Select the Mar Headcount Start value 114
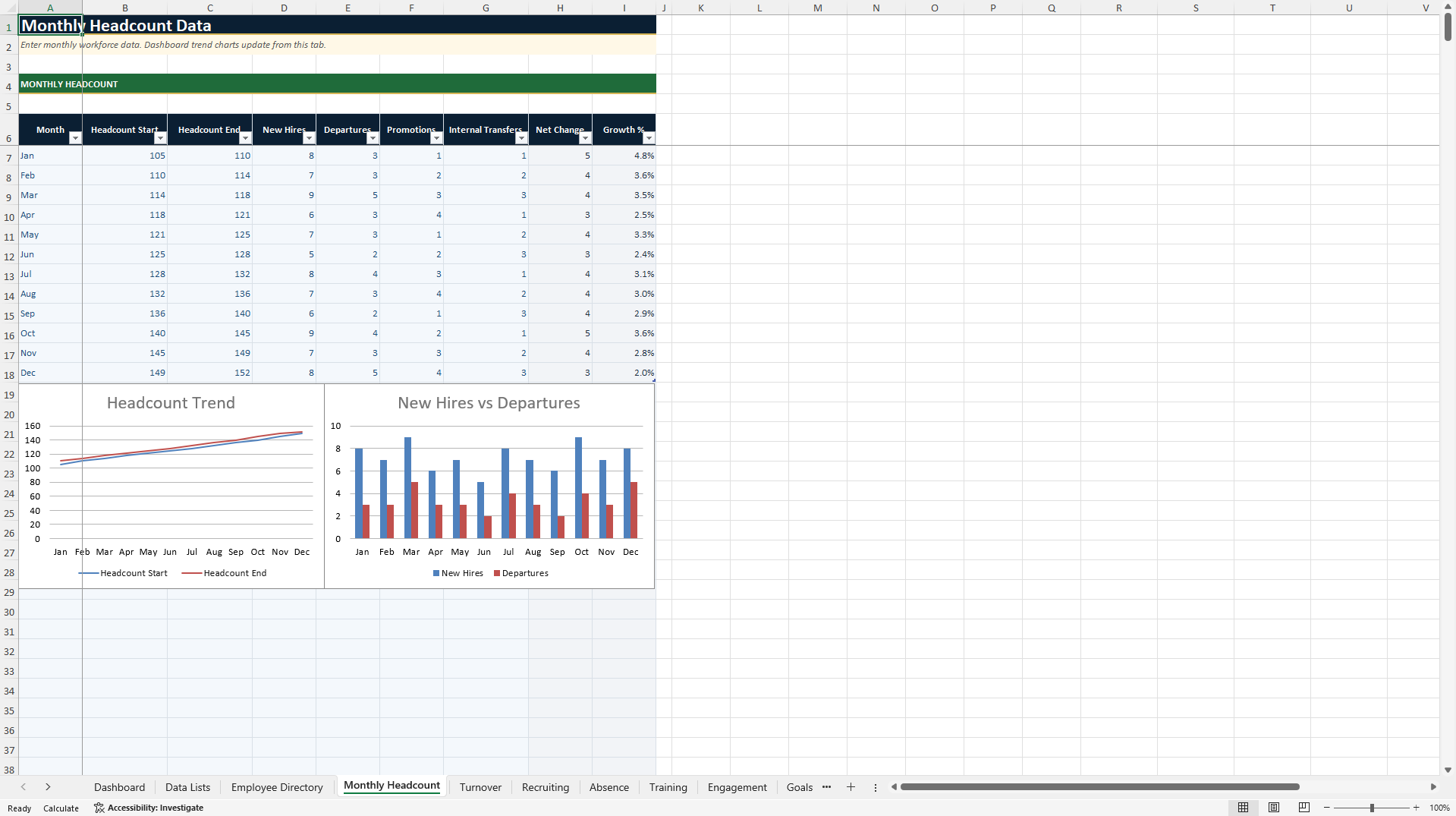 [x=124, y=195]
